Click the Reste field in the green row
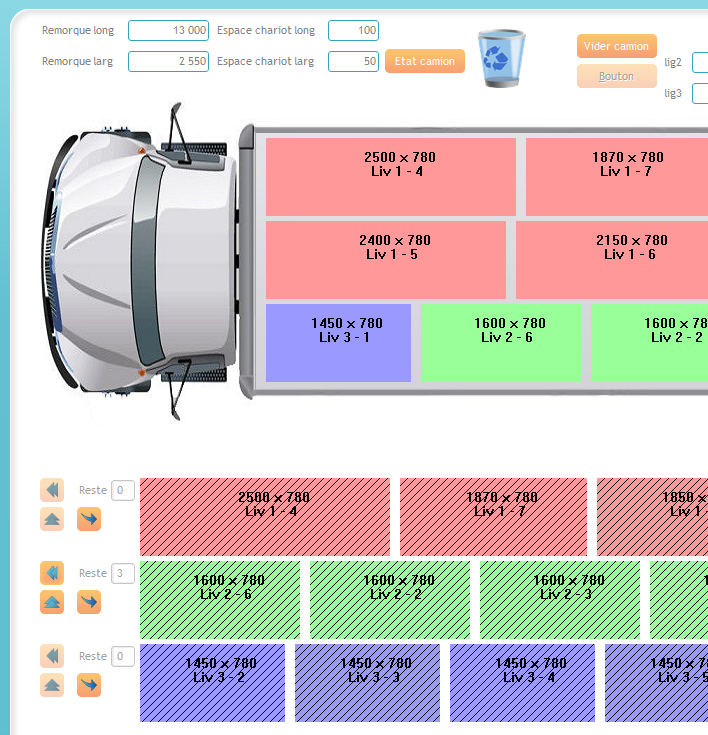This screenshot has width=708, height=735. pos(122,573)
